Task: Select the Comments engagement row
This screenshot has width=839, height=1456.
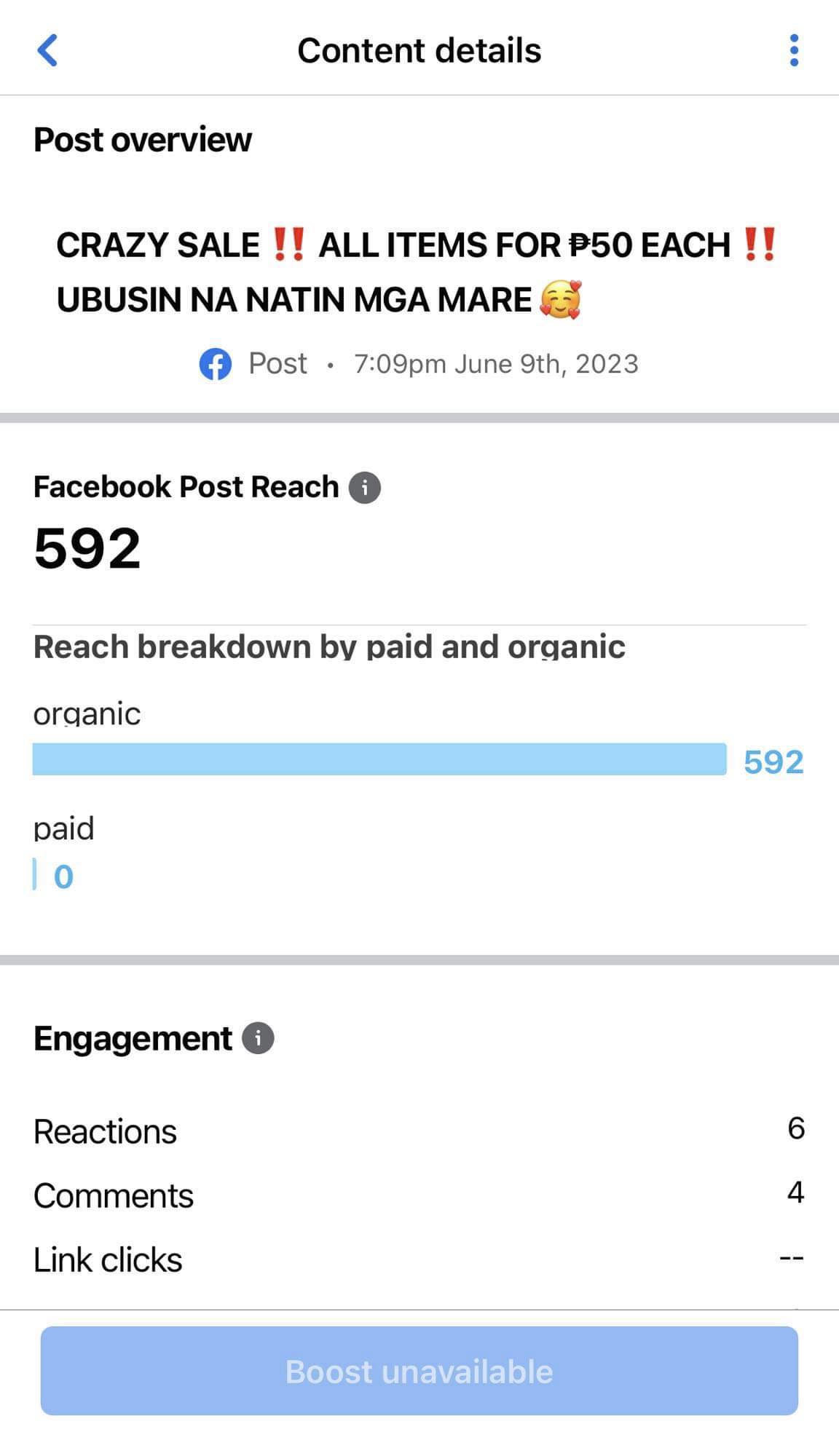Action: click(419, 1195)
